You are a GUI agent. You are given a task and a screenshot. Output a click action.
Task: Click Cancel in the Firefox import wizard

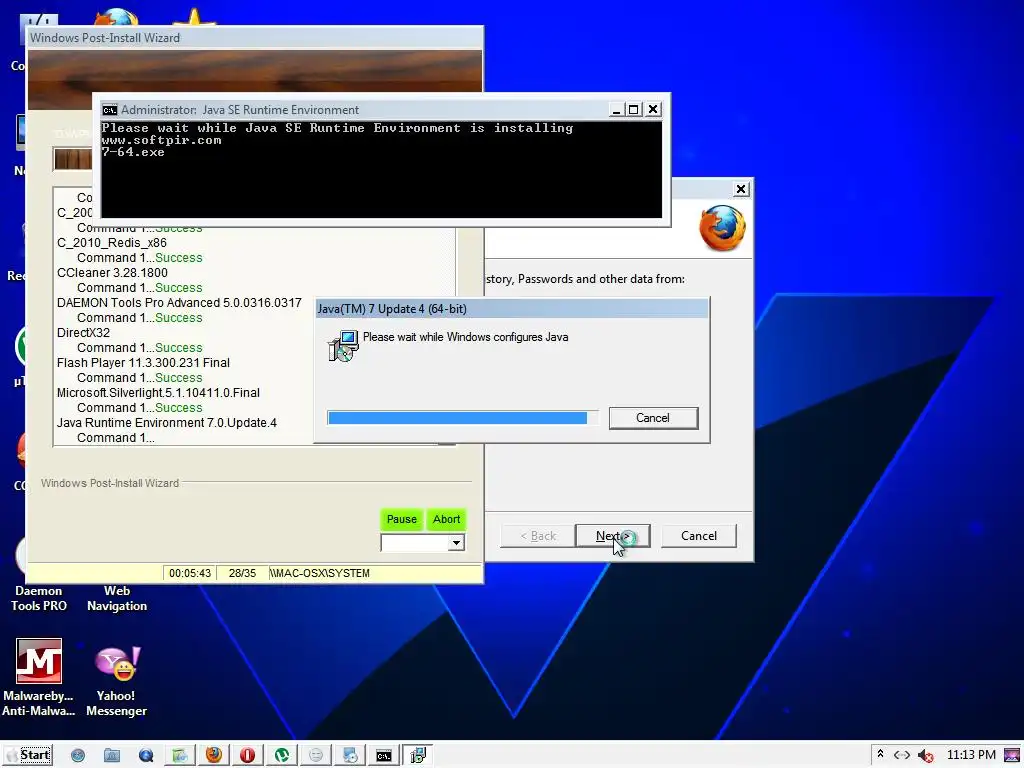(x=699, y=536)
